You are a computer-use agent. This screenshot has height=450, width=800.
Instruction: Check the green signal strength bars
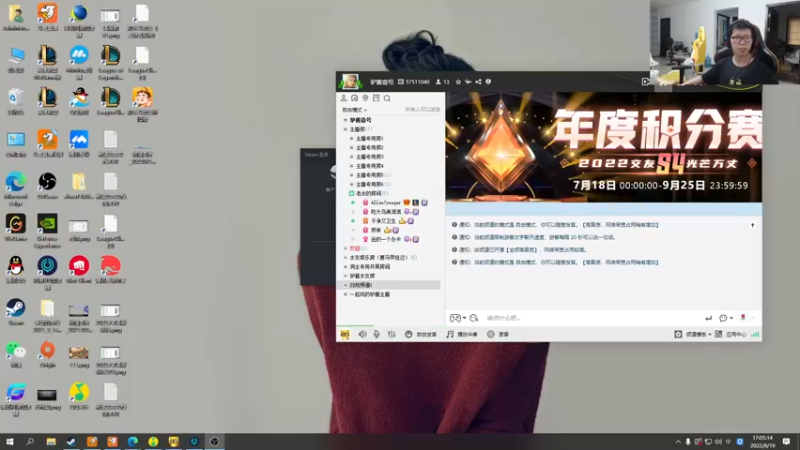click(x=755, y=334)
